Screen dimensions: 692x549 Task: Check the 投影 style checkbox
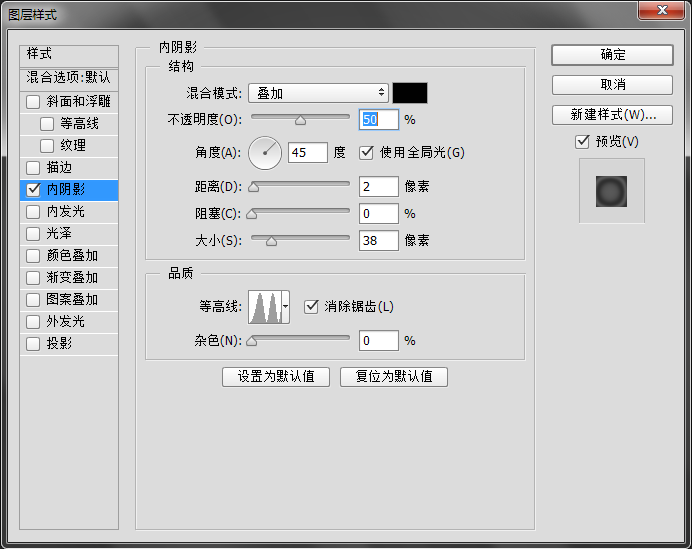[33, 343]
